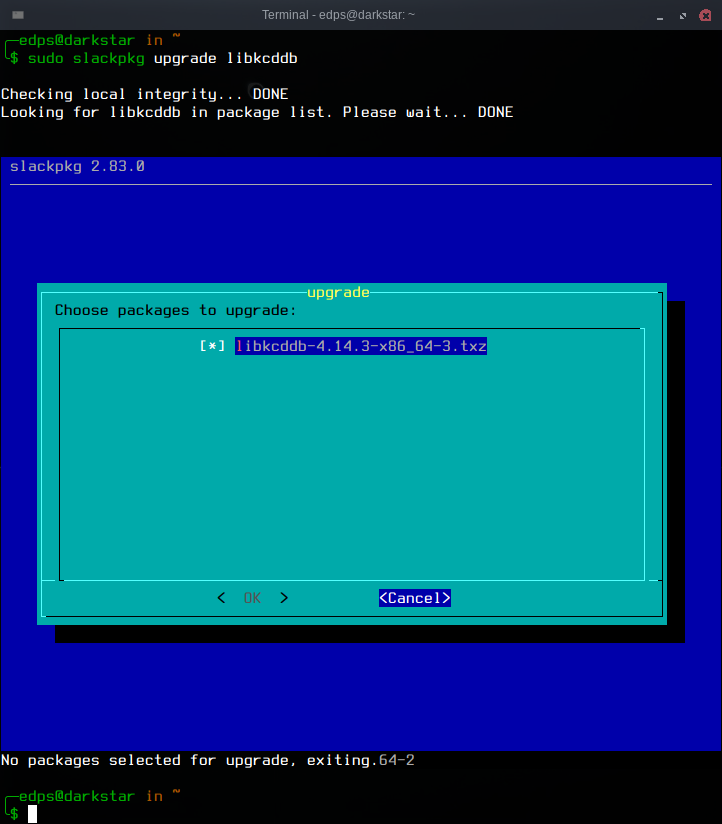Click the Cancel button
This screenshot has width=722, height=824.
point(415,598)
